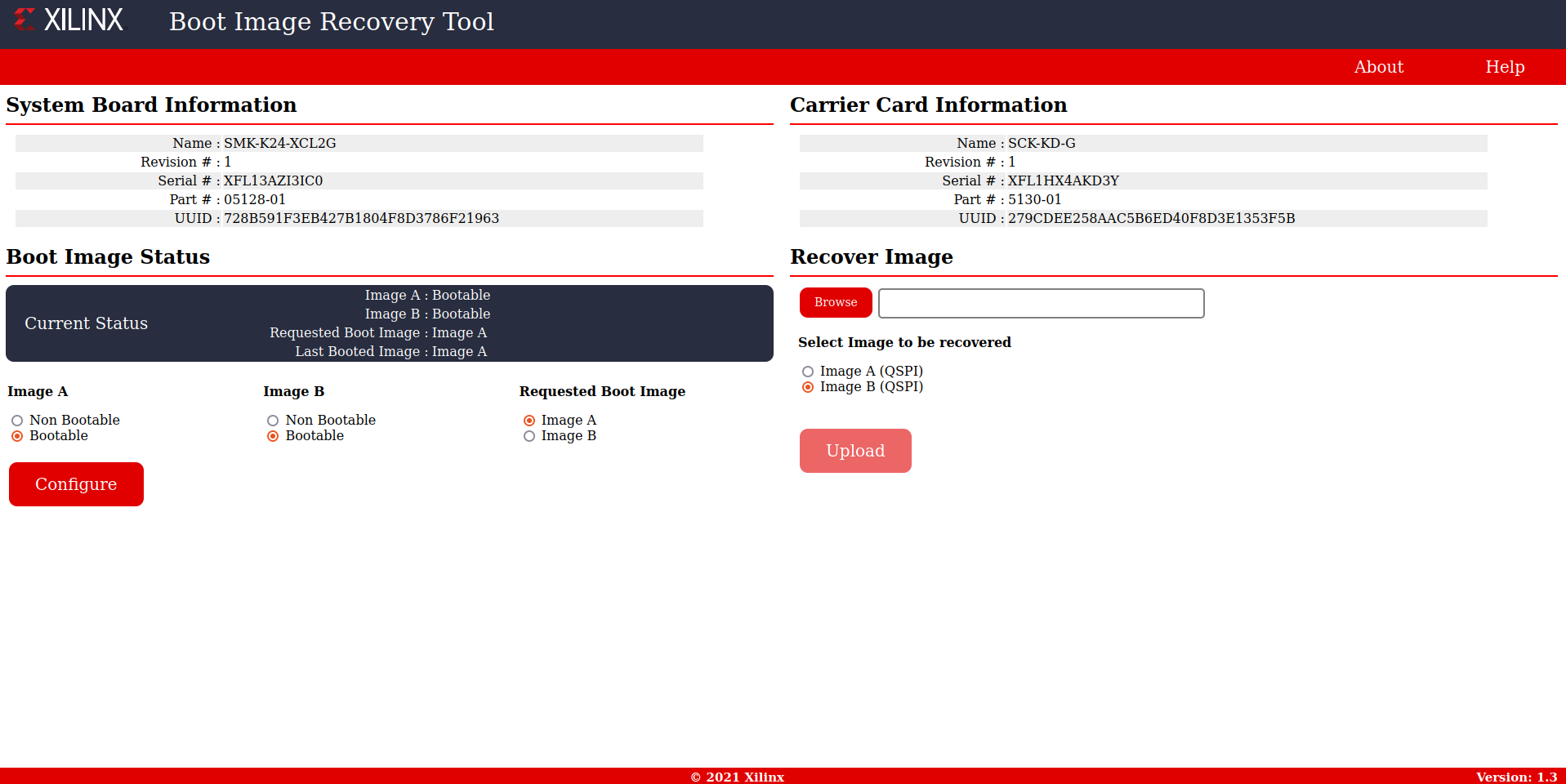Screen dimensions: 1566x784
Task: Focus the recovery image file path field
Action: (x=1041, y=303)
